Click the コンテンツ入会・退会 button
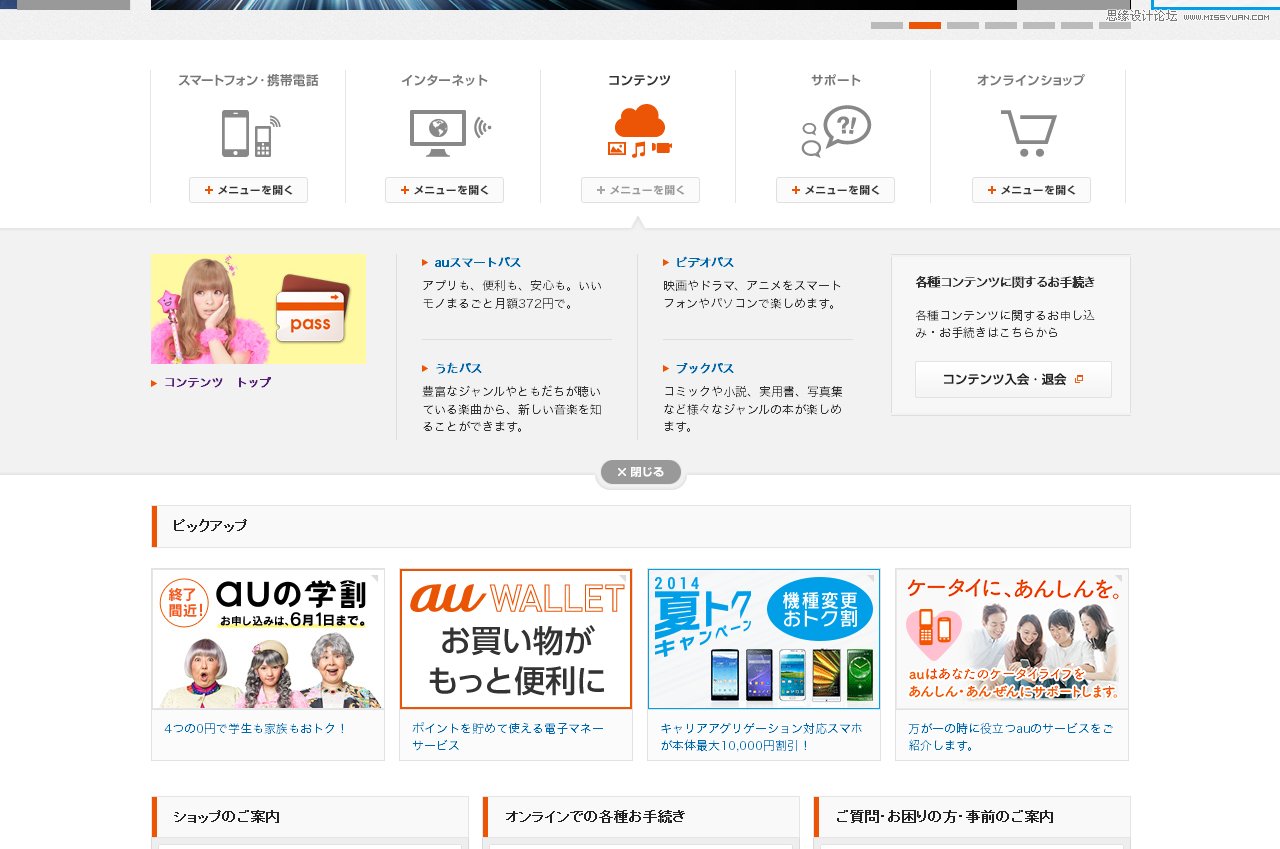The width and height of the screenshot is (1280, 849). [1013, 379]
